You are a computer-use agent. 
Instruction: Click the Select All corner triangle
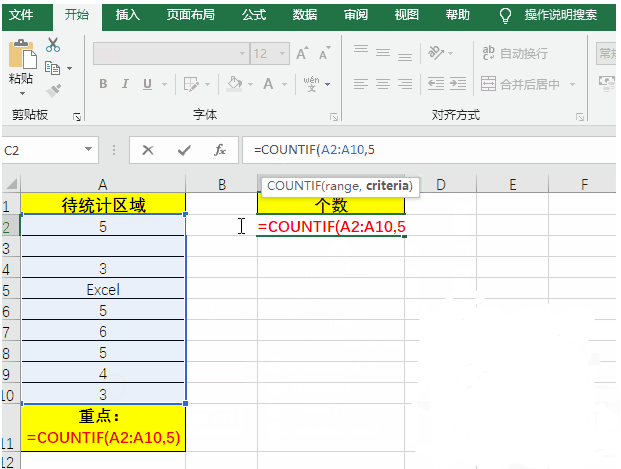[11, 184]
